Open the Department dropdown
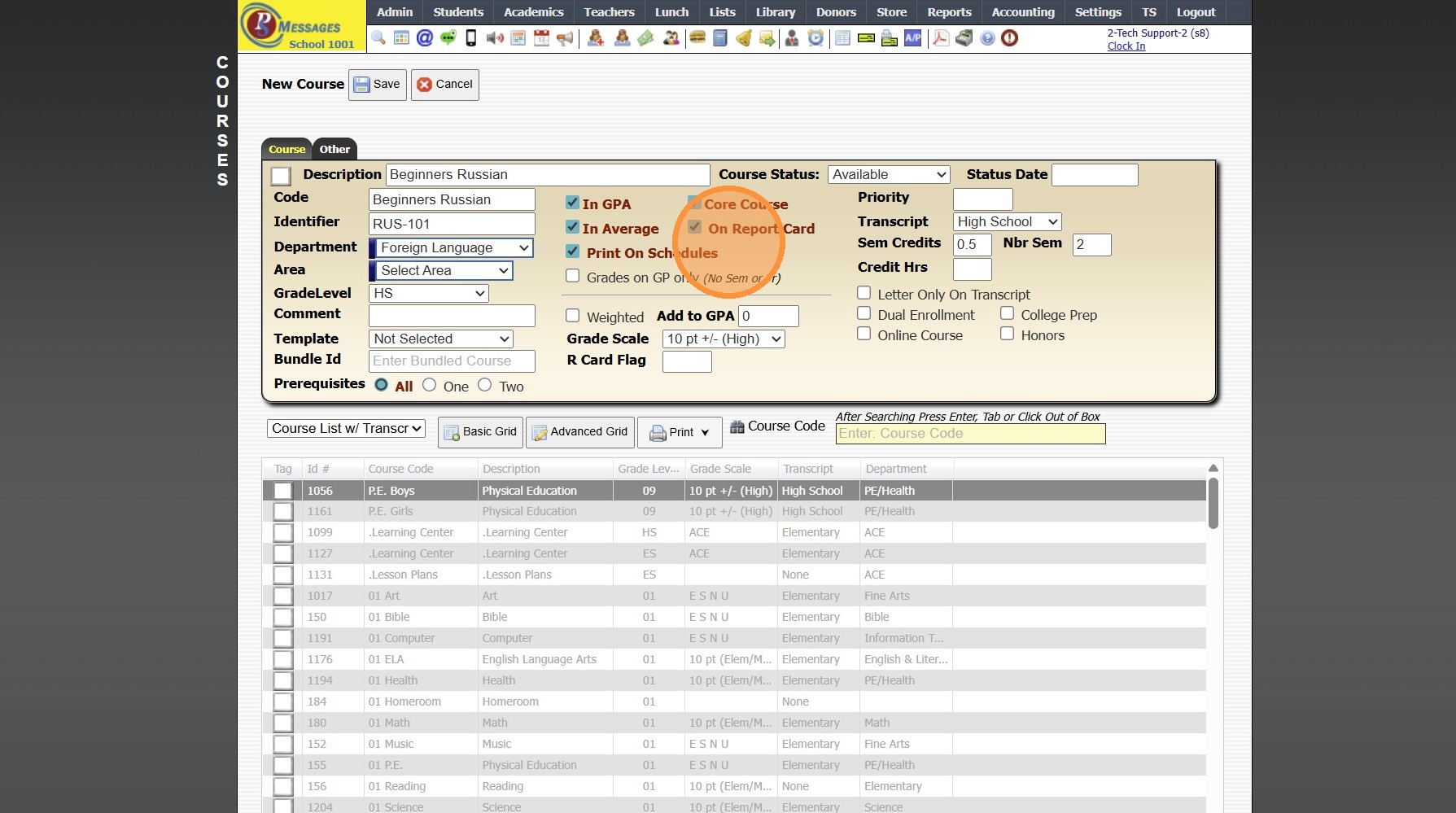The height and width of the screenshot is (813, 1456). (x=452, y=247)
